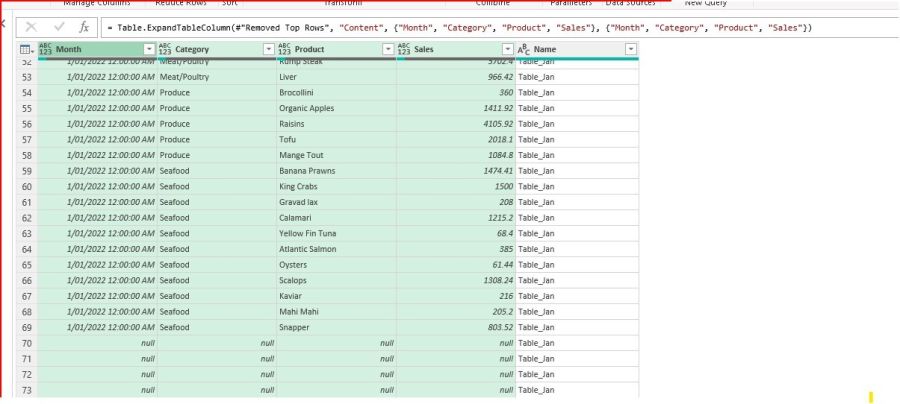900x404 pixels.
Task: Click the Name column ABC type icon
Action: coord(523,49)
